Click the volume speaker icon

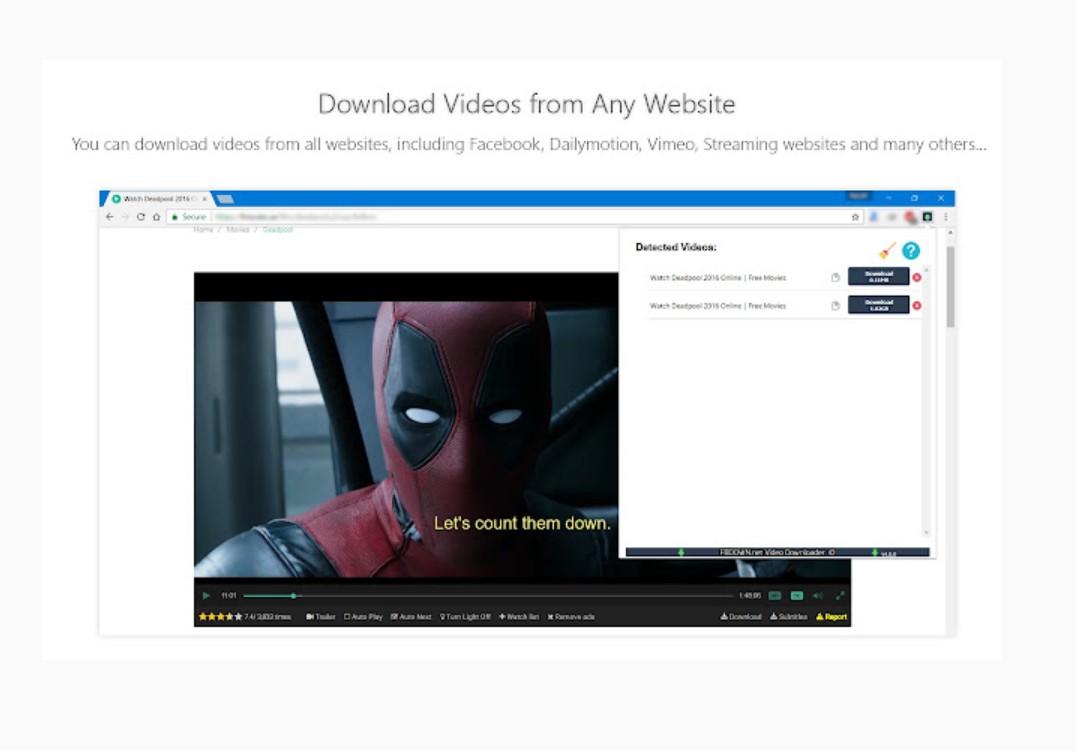click(x=817, y=596)
